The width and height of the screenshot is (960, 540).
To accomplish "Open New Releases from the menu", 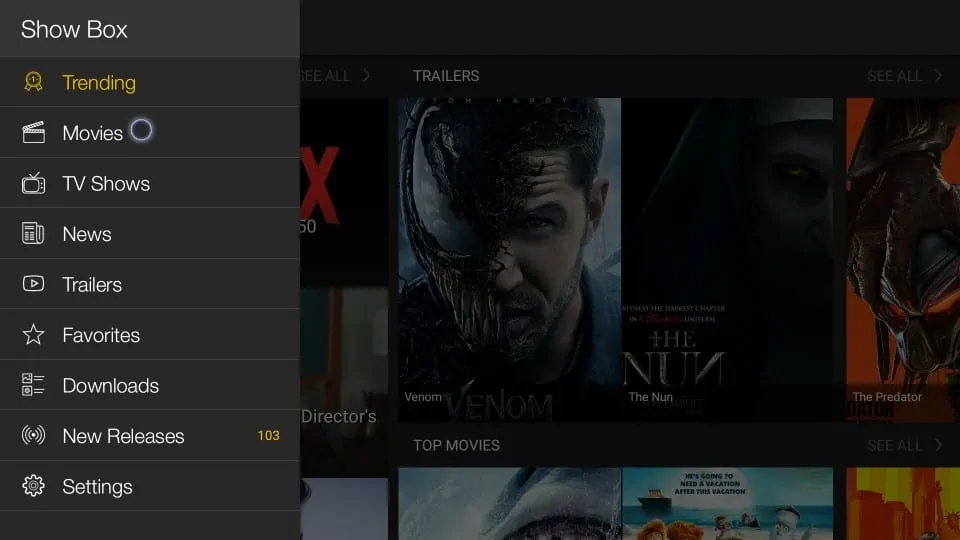I will coord(150,435).
